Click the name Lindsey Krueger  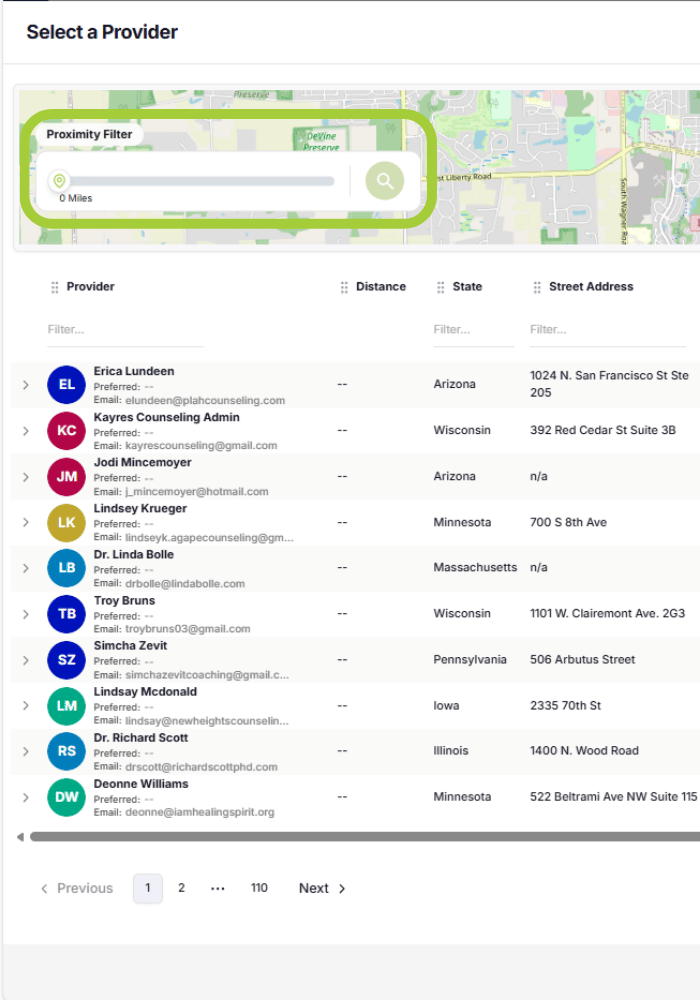[140, 508]
